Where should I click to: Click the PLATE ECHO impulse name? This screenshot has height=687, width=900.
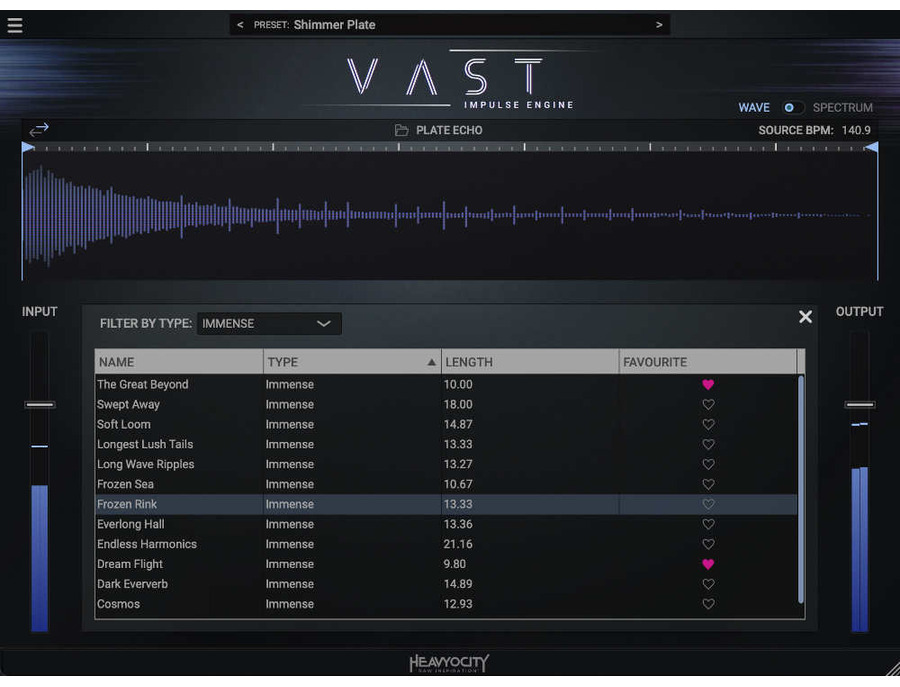click(449, 130)
